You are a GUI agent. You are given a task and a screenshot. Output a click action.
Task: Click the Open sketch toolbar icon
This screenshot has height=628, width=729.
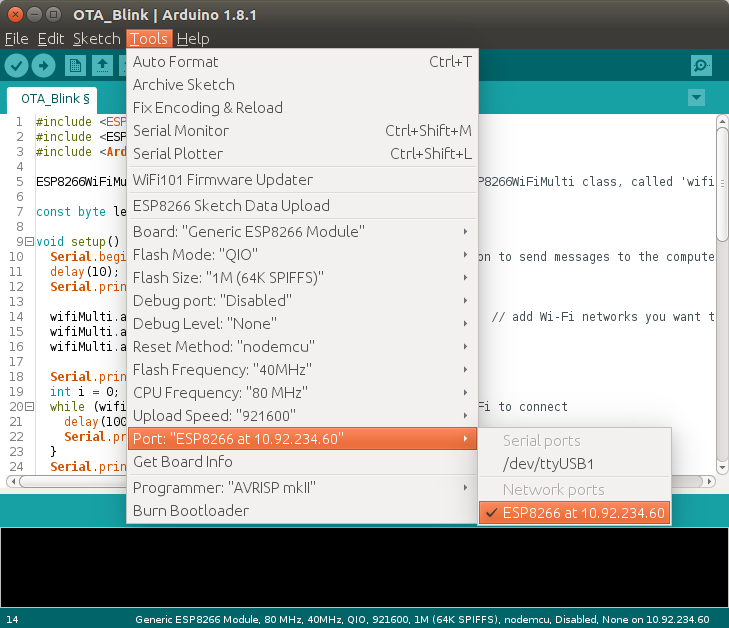(x=102, y=66)
